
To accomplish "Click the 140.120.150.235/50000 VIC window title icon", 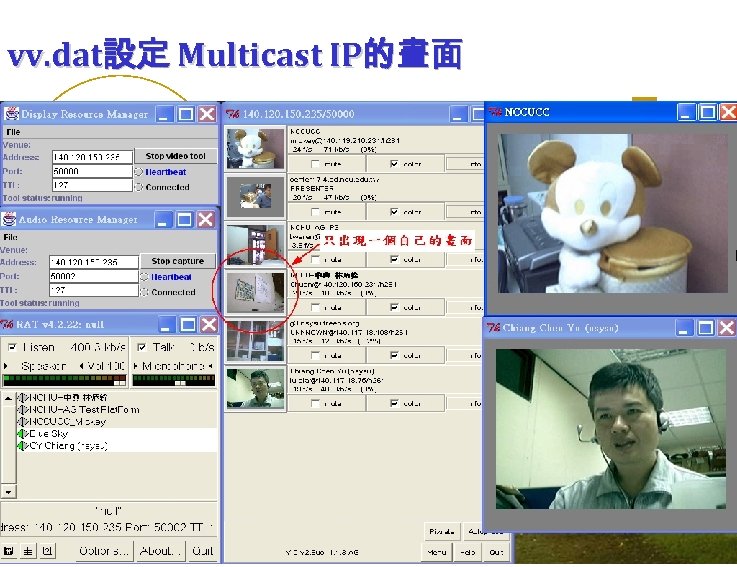I will click(x=232, y=114).
